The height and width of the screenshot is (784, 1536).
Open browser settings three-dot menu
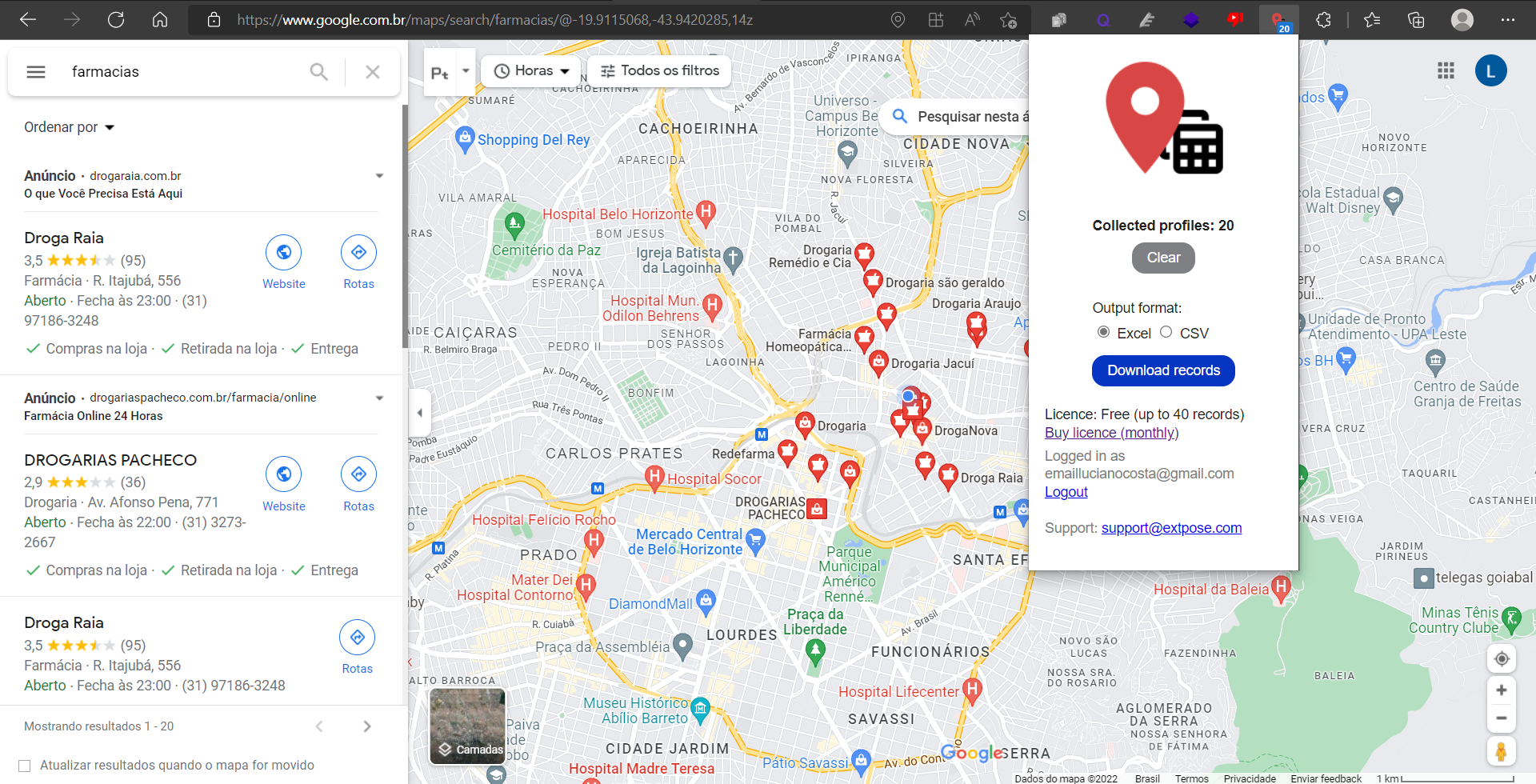pyautogui.click(x=1508, y=19)
